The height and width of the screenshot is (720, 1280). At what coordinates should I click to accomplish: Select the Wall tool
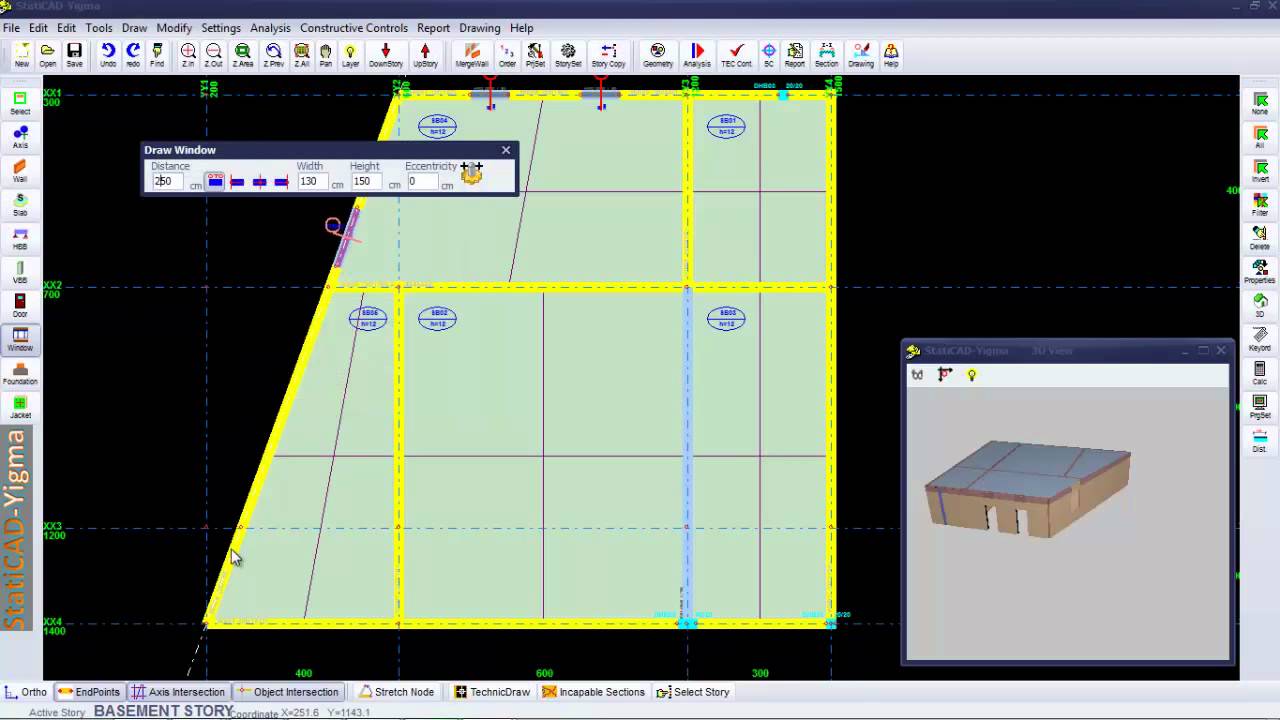(x=20, y=172)
